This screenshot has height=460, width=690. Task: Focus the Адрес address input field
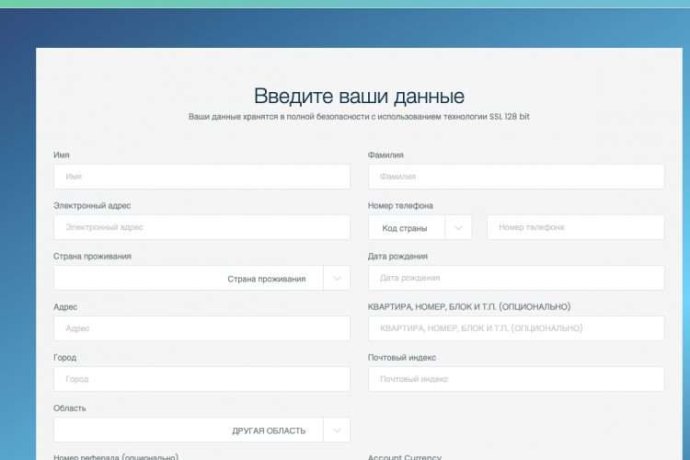click(x=202, y=328)
